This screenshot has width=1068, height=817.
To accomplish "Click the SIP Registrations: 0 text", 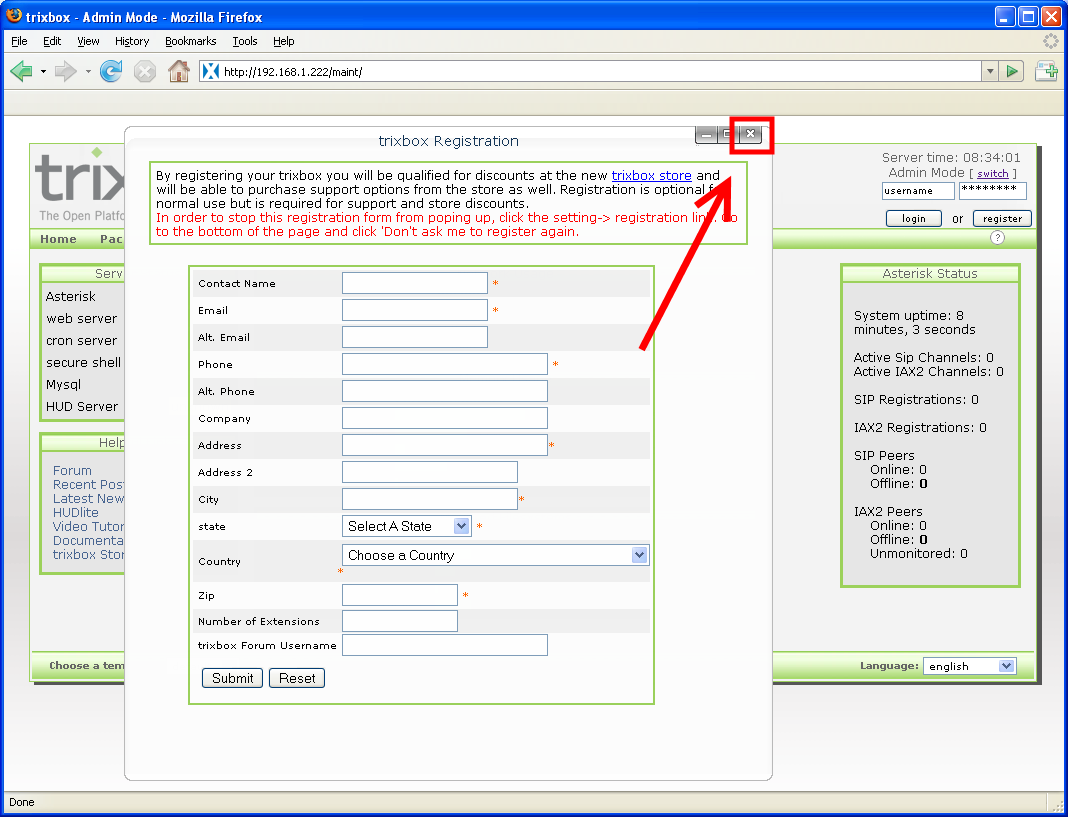I will coord(916,399).
